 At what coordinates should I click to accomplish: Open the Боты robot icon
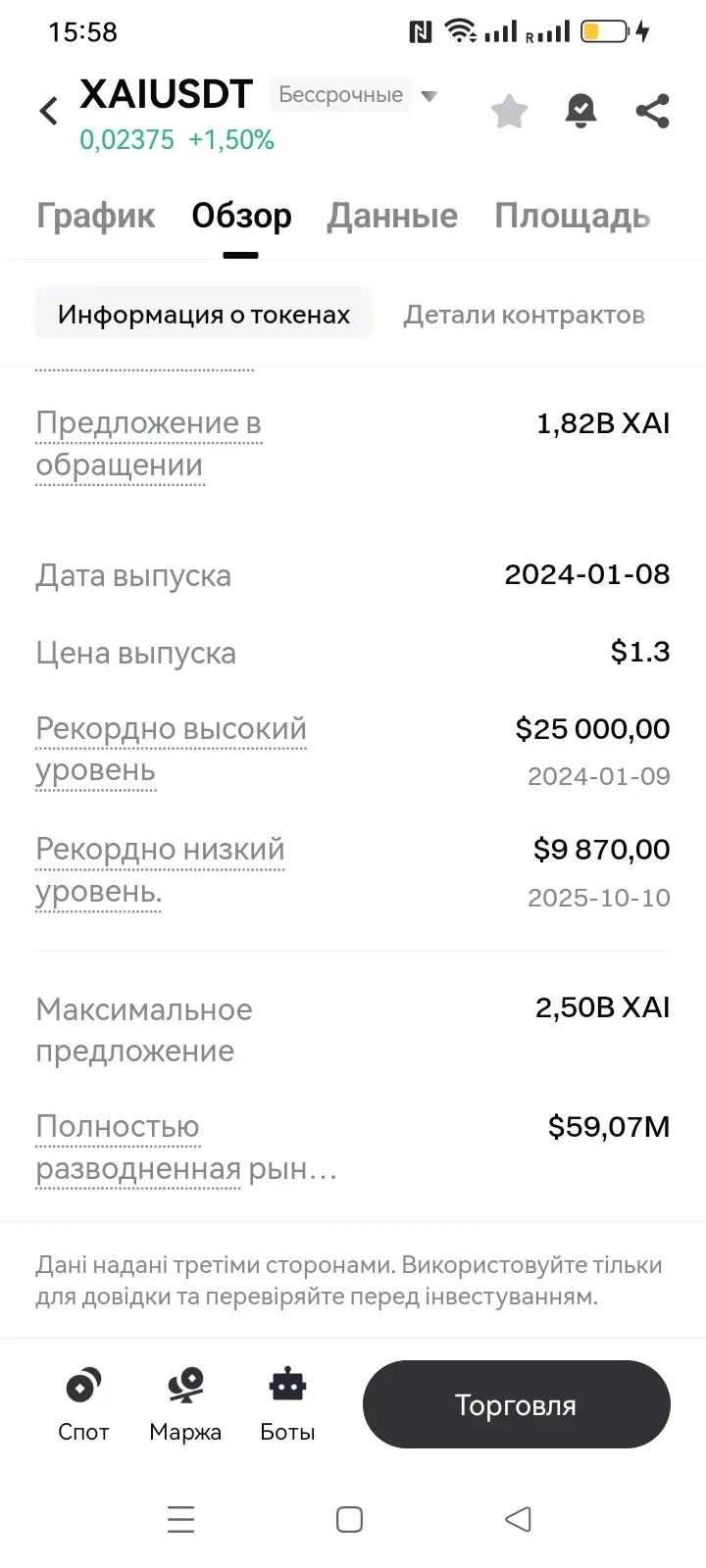coord(287,1385)
